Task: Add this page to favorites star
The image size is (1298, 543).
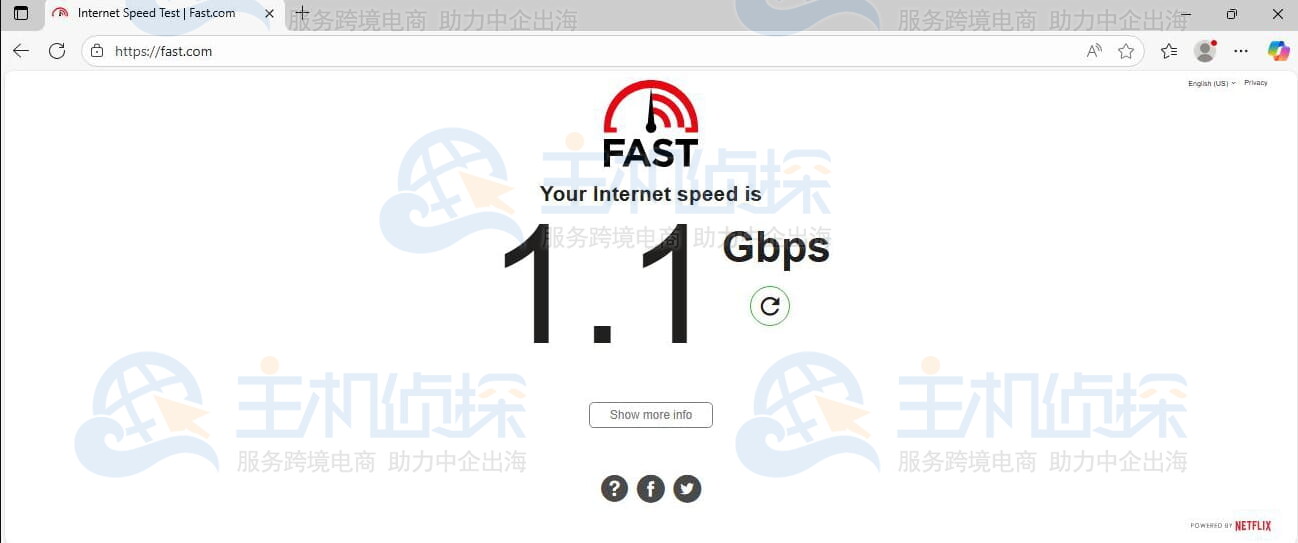Action: [1126, 51]
